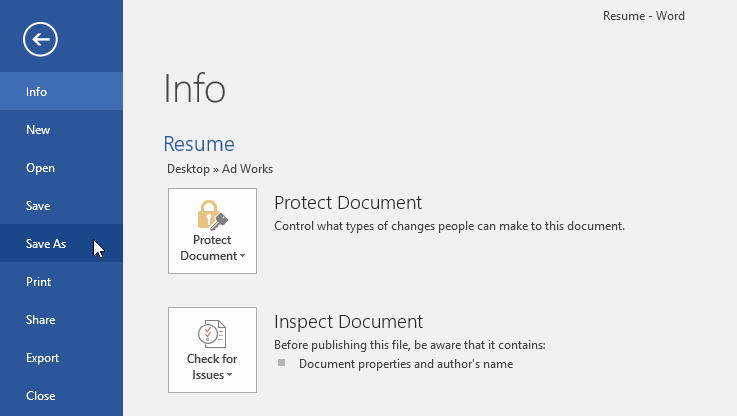Click the square bullet beside Document properties
Image resolution: width=737 pixels, height=416 pixels.
pos(282,364)
